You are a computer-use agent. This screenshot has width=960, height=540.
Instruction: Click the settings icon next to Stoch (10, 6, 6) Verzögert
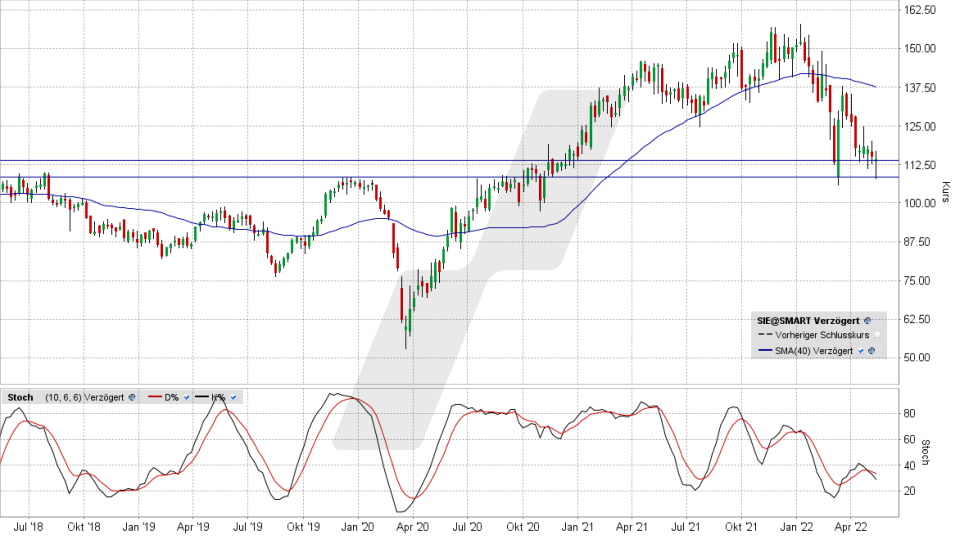click(x=131, y=397)
